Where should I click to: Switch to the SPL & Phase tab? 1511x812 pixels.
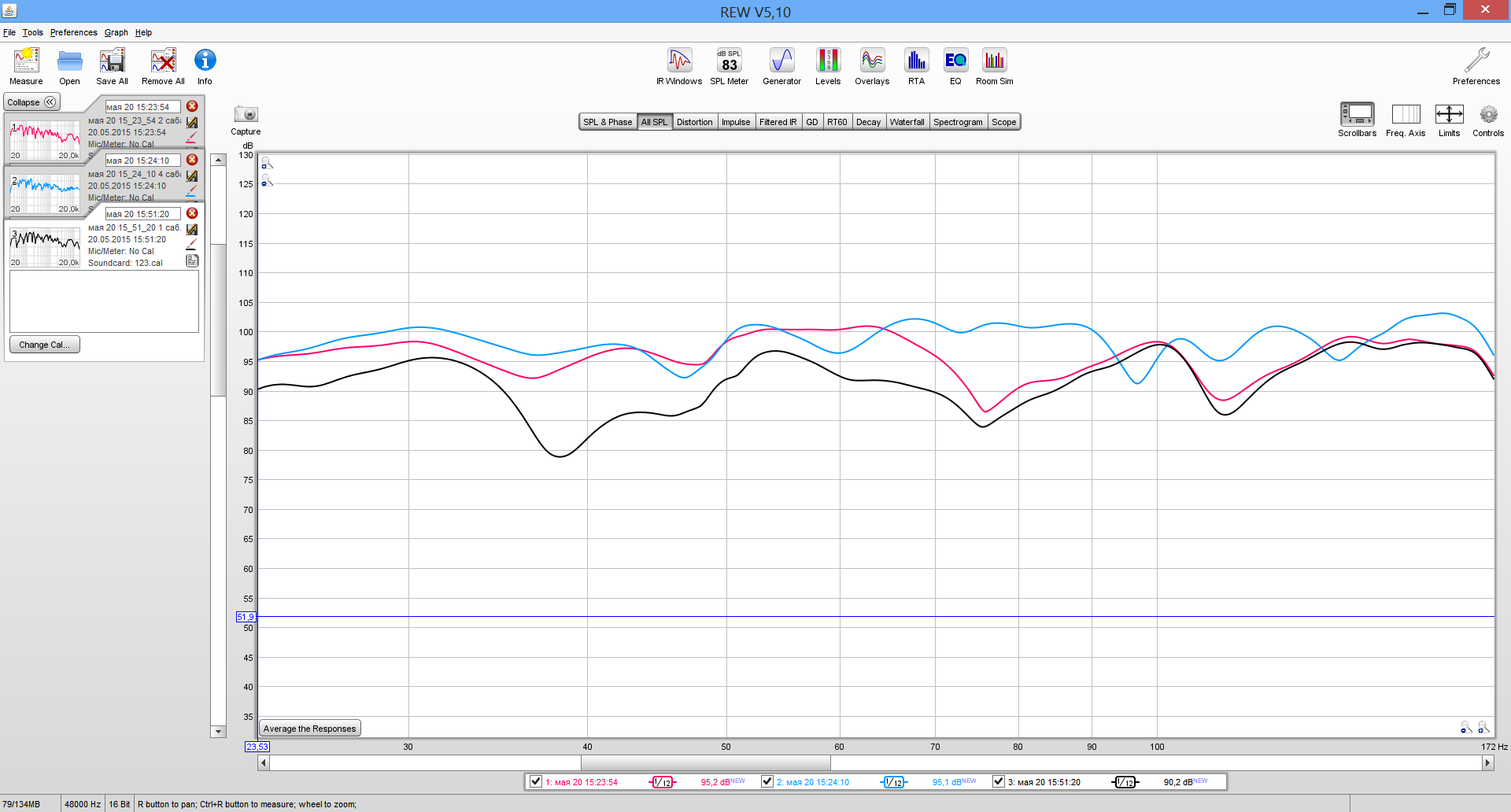(608, 122)
